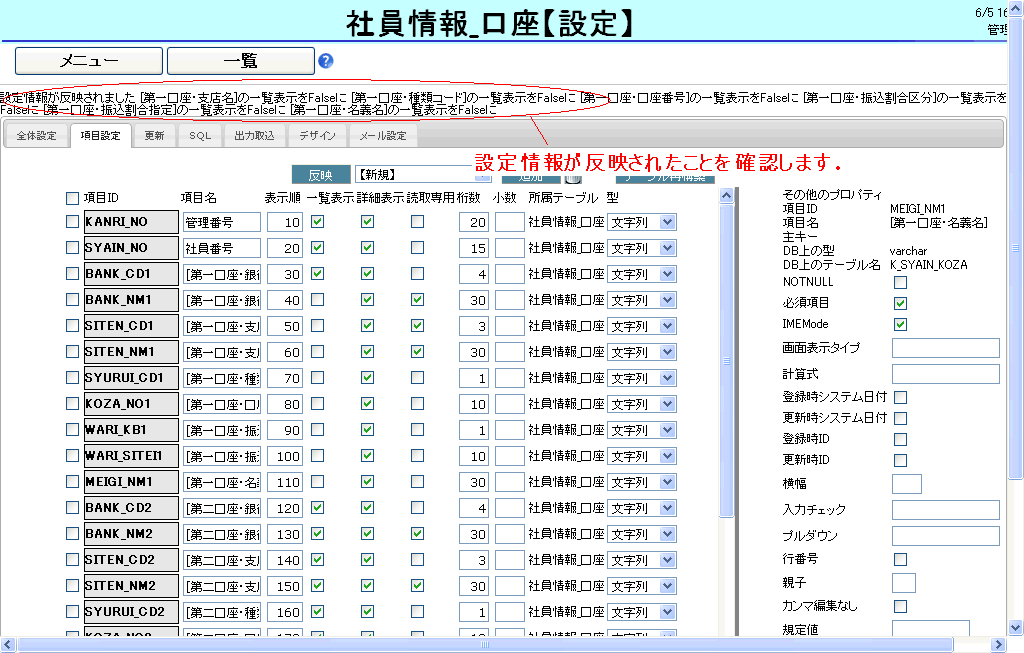This screenshot has height=653, width=1024.
Task: Click the 一覧 list button
Action: [240, 61]
